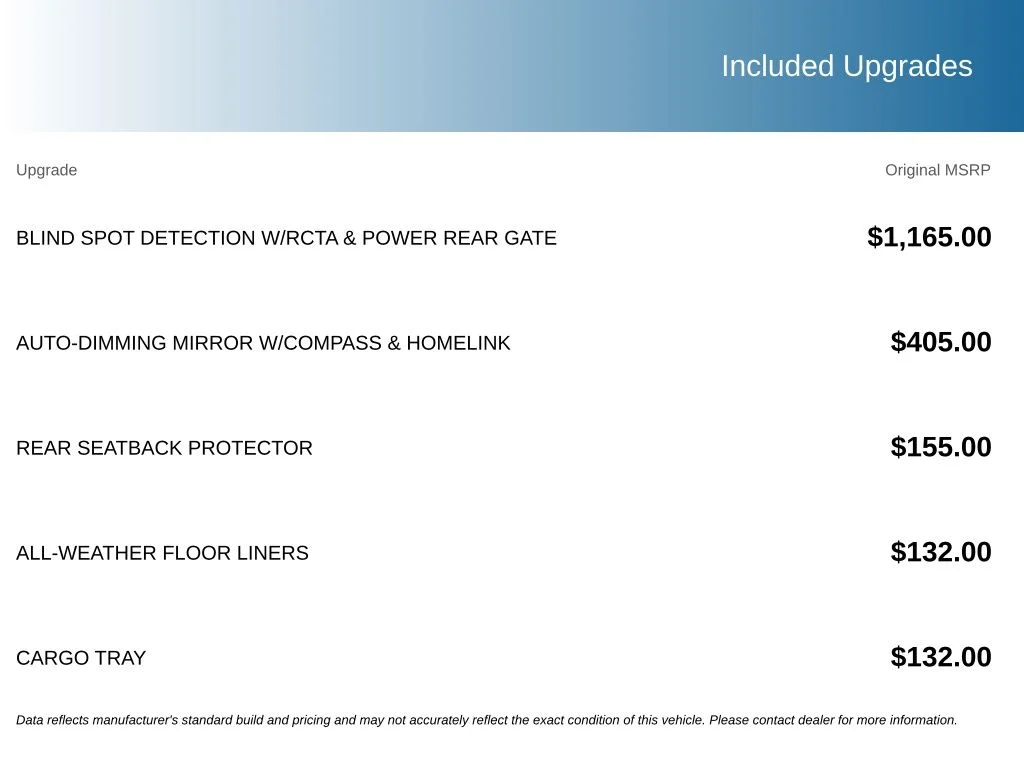Click the word PROTECTOR in seatback row

250,448
